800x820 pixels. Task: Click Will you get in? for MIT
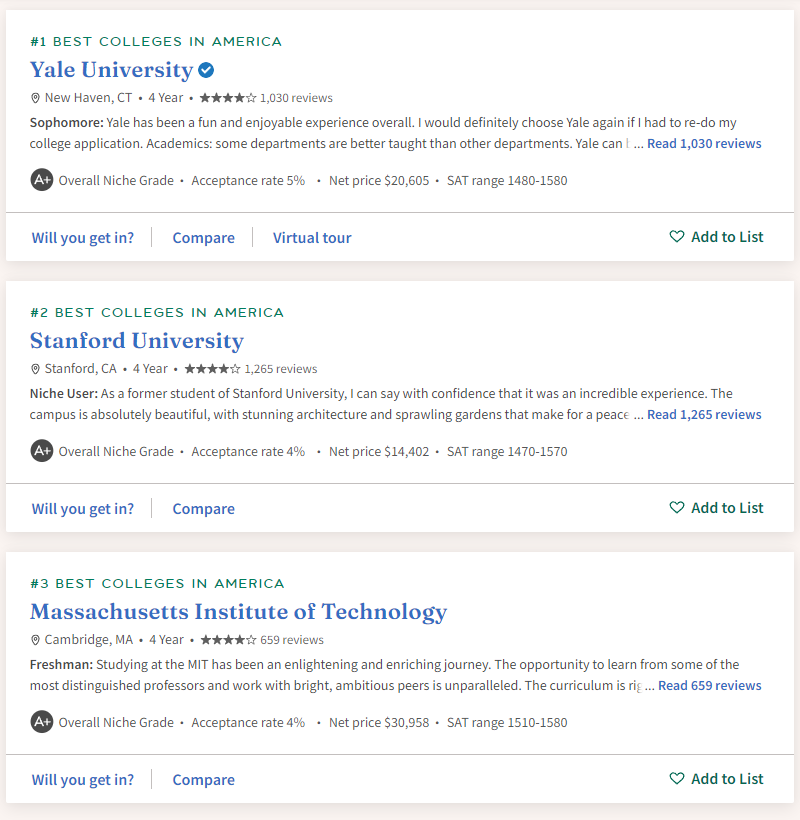(x=82, y=780)
